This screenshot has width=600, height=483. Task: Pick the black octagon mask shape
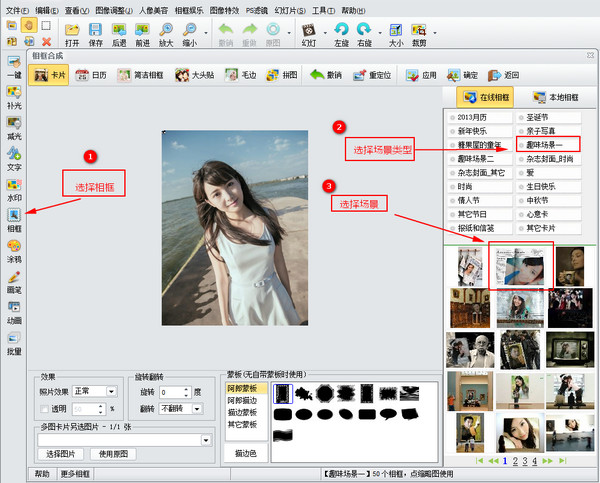pos(325,393)
